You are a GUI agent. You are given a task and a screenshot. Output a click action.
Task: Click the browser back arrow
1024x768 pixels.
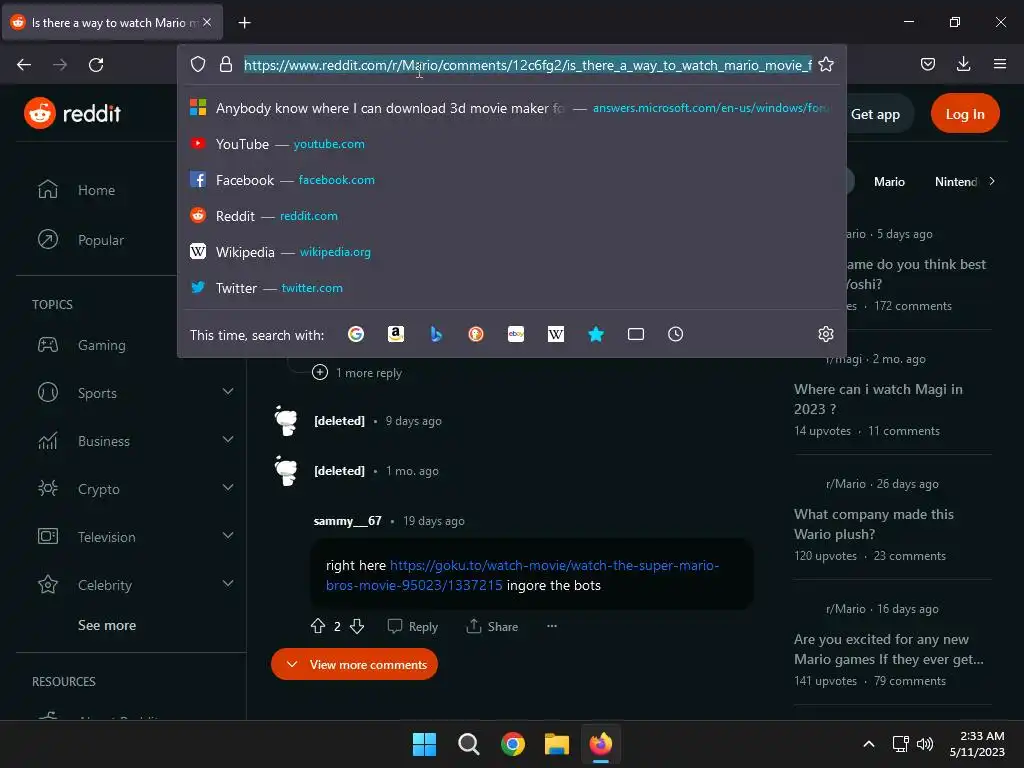pos(24,65)
